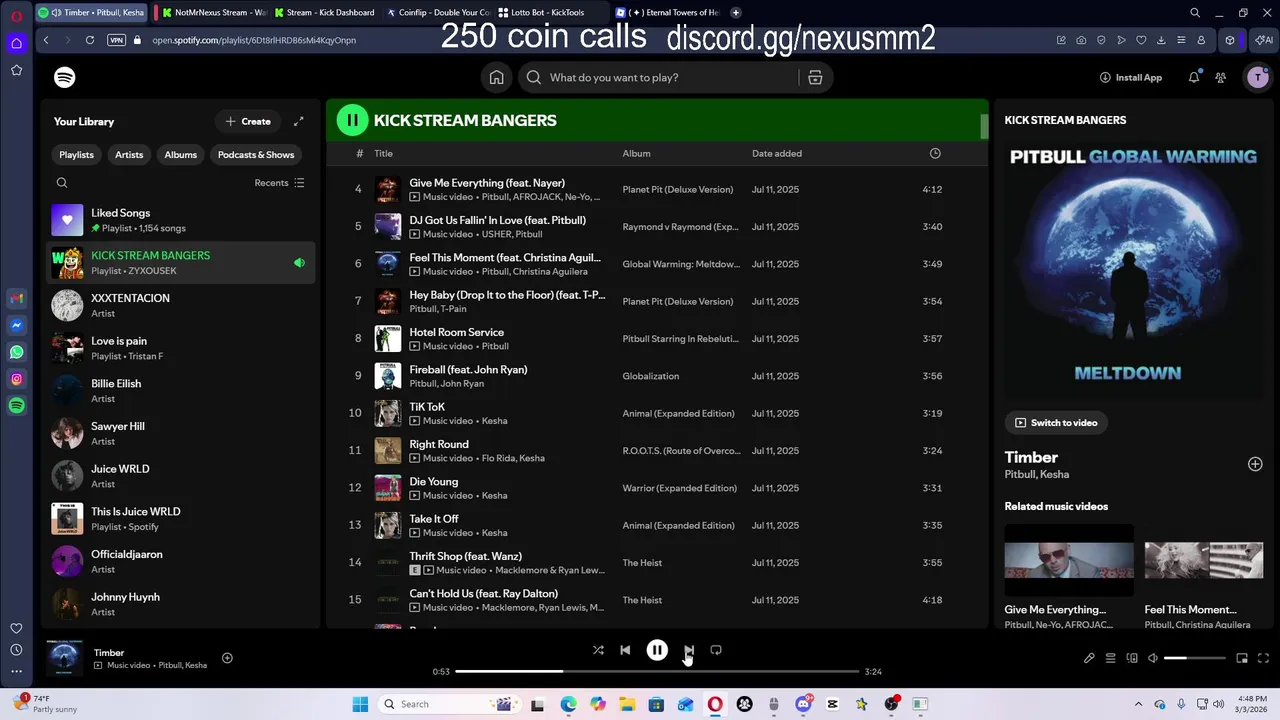The width and height of the screenshot is (1280, 720).
Task: Add current song to playlist in player bar
Action: click(227, 658)
